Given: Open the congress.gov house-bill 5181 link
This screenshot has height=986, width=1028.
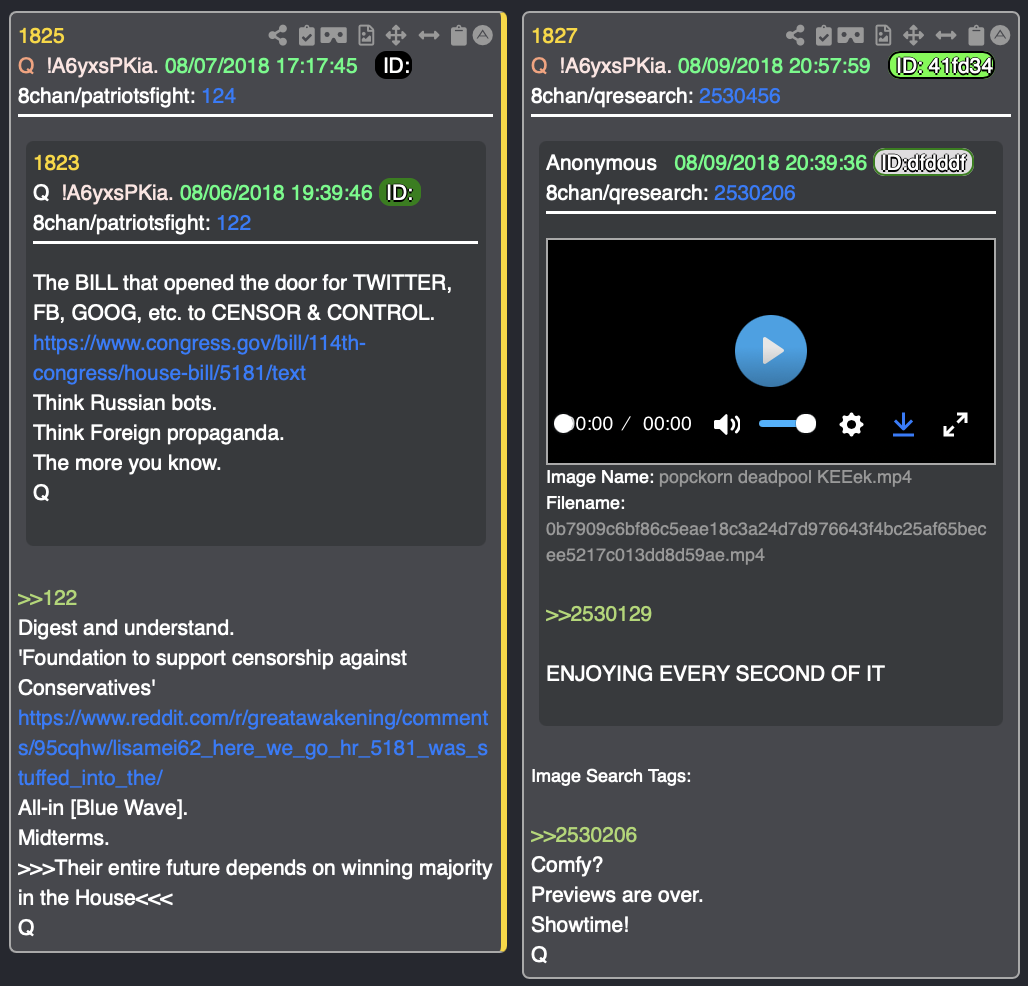Looking at the screenshot, I should point(199,358).
